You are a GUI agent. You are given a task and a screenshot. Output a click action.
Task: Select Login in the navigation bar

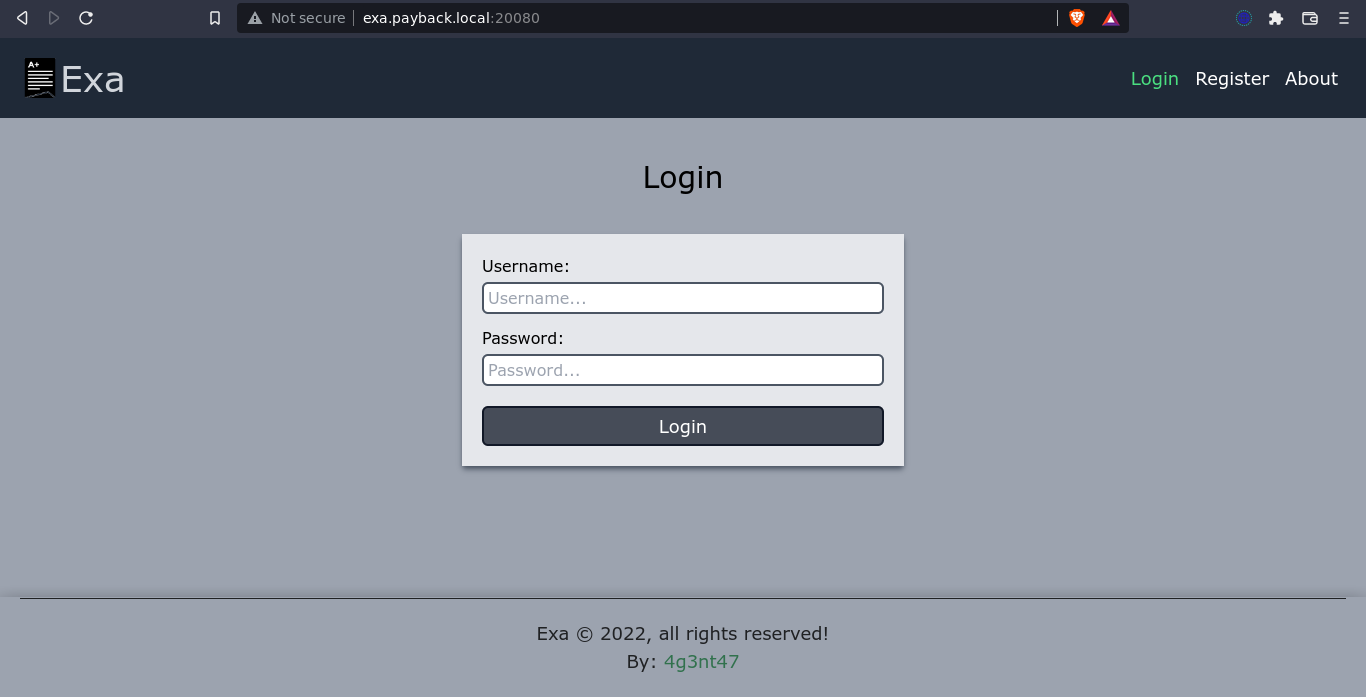1154,79
